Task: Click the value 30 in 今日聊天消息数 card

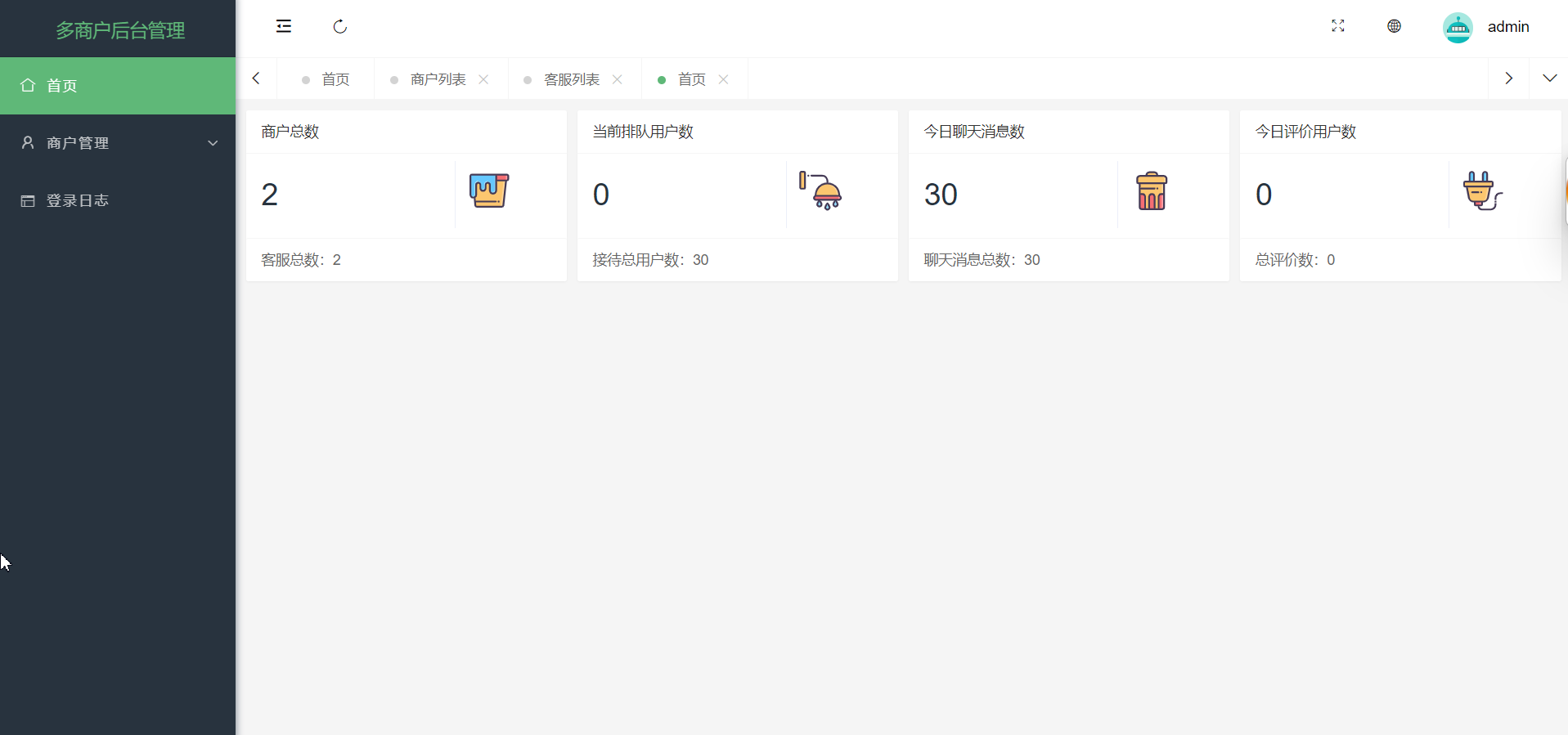Action: click(x=941, y=195)
